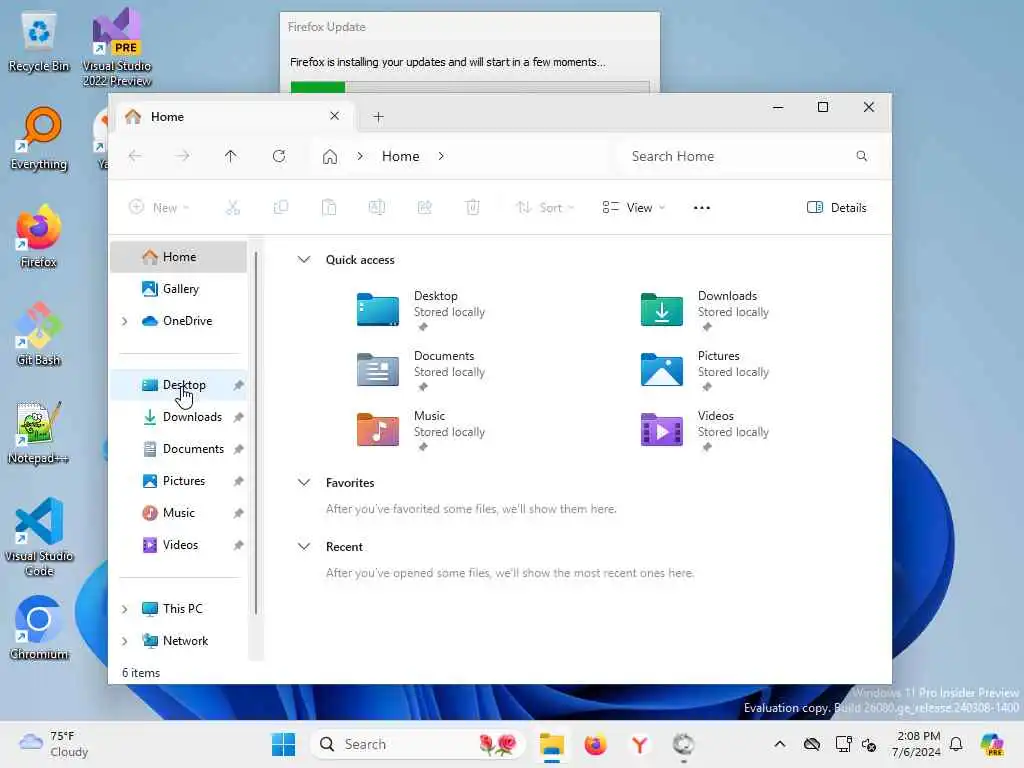The image size is (1024, 768).
Task: Select Desktop in the navigation pane
Action: [x=178, y=385]
